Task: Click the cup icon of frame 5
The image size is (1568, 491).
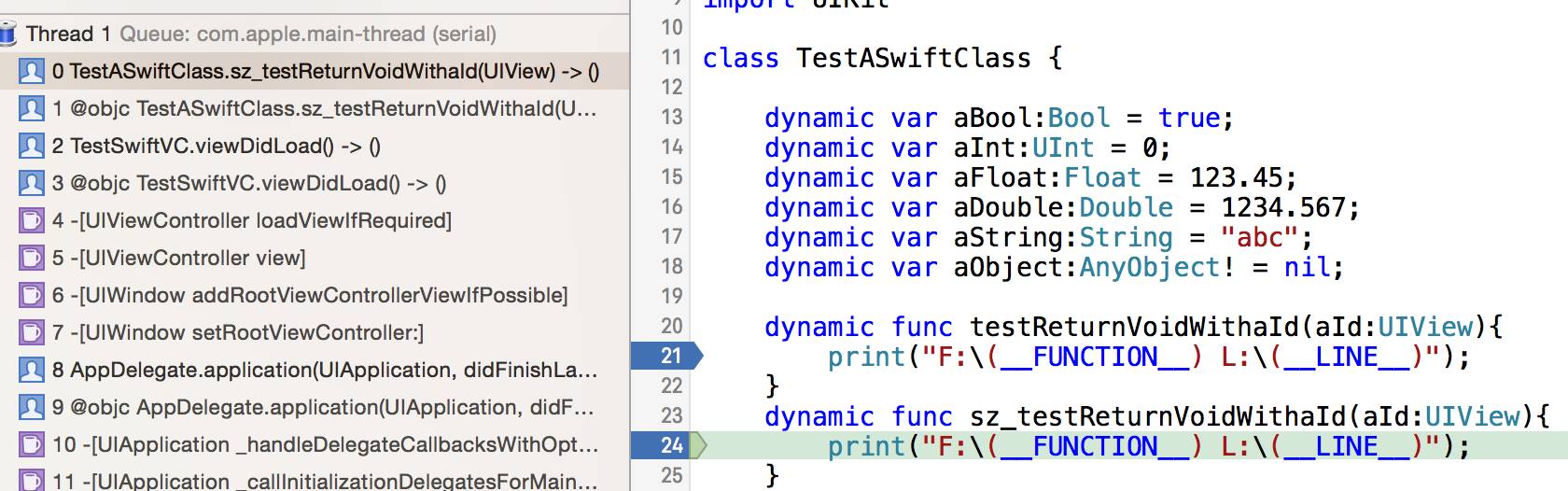Action: click(32, 258)
